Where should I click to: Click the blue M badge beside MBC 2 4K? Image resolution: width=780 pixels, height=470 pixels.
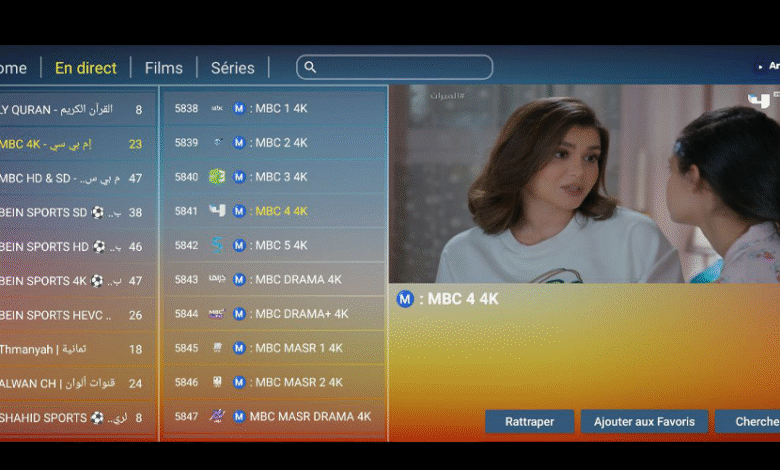239,143
